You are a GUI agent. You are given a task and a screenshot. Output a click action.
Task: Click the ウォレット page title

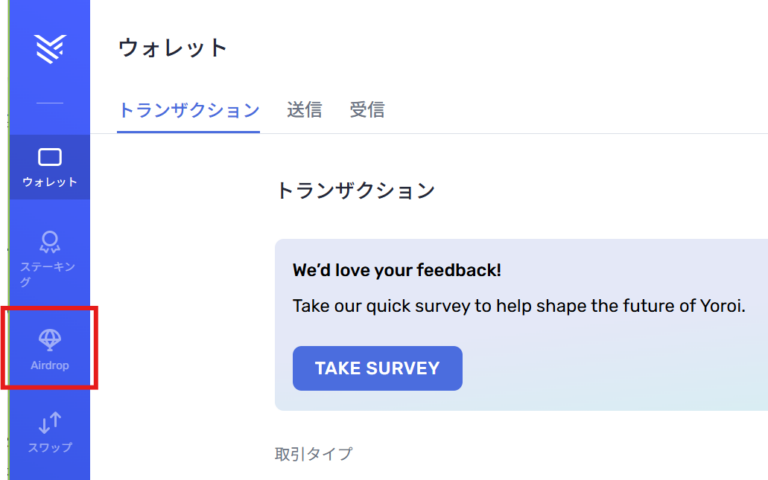pyautogui.click(x=173, y=47)
